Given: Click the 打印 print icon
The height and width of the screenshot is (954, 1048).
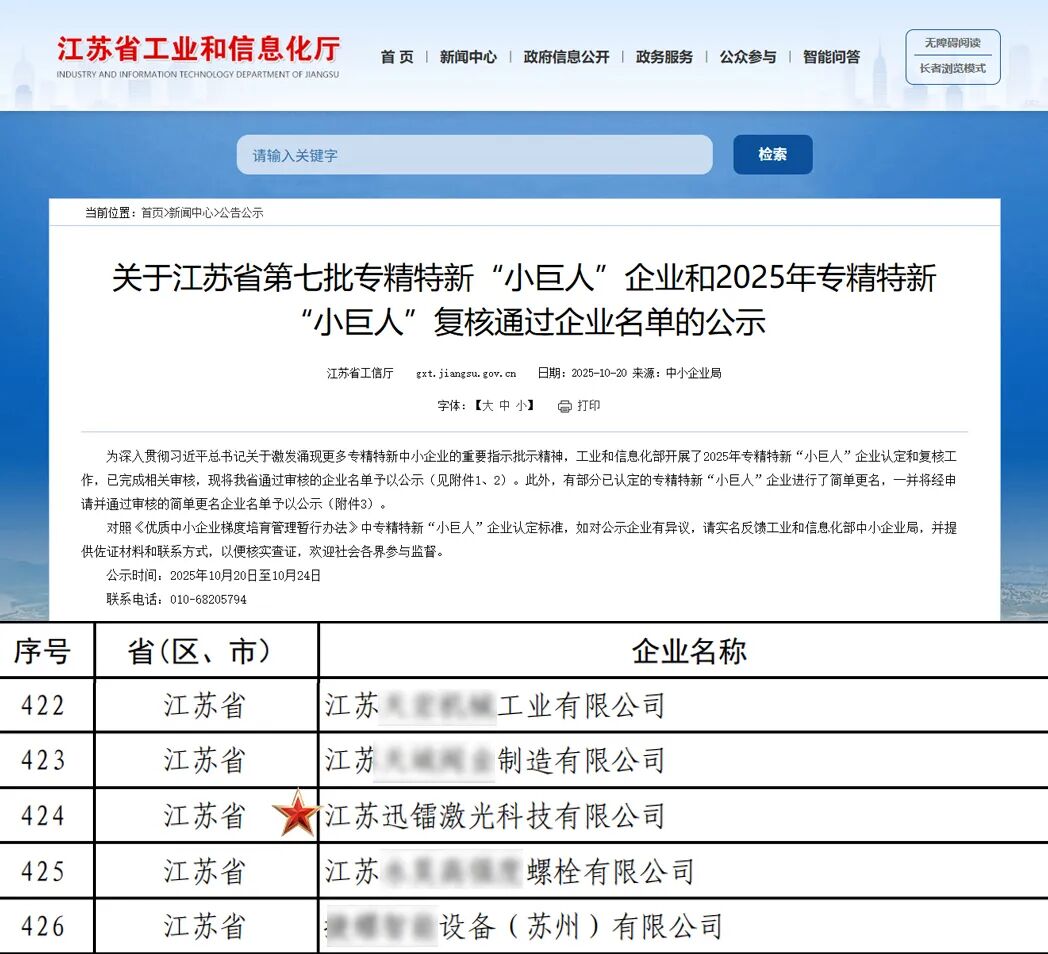Looking at the screenshot, I should [563, 406].
